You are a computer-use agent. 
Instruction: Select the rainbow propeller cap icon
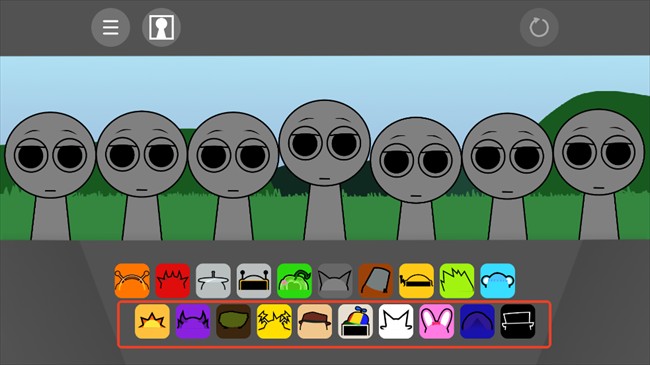(355, 321)
